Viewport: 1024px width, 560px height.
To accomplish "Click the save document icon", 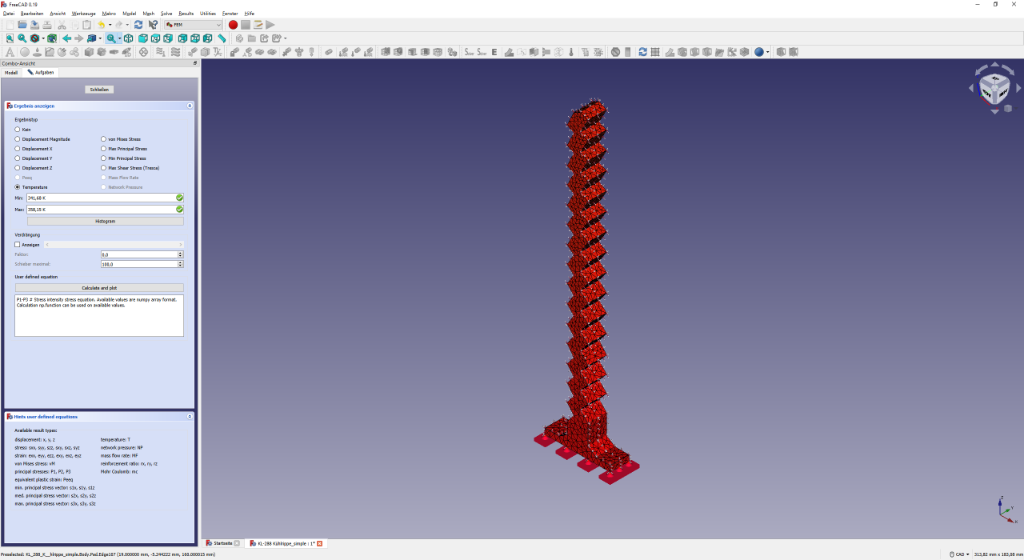I will (x=35, y=24).
